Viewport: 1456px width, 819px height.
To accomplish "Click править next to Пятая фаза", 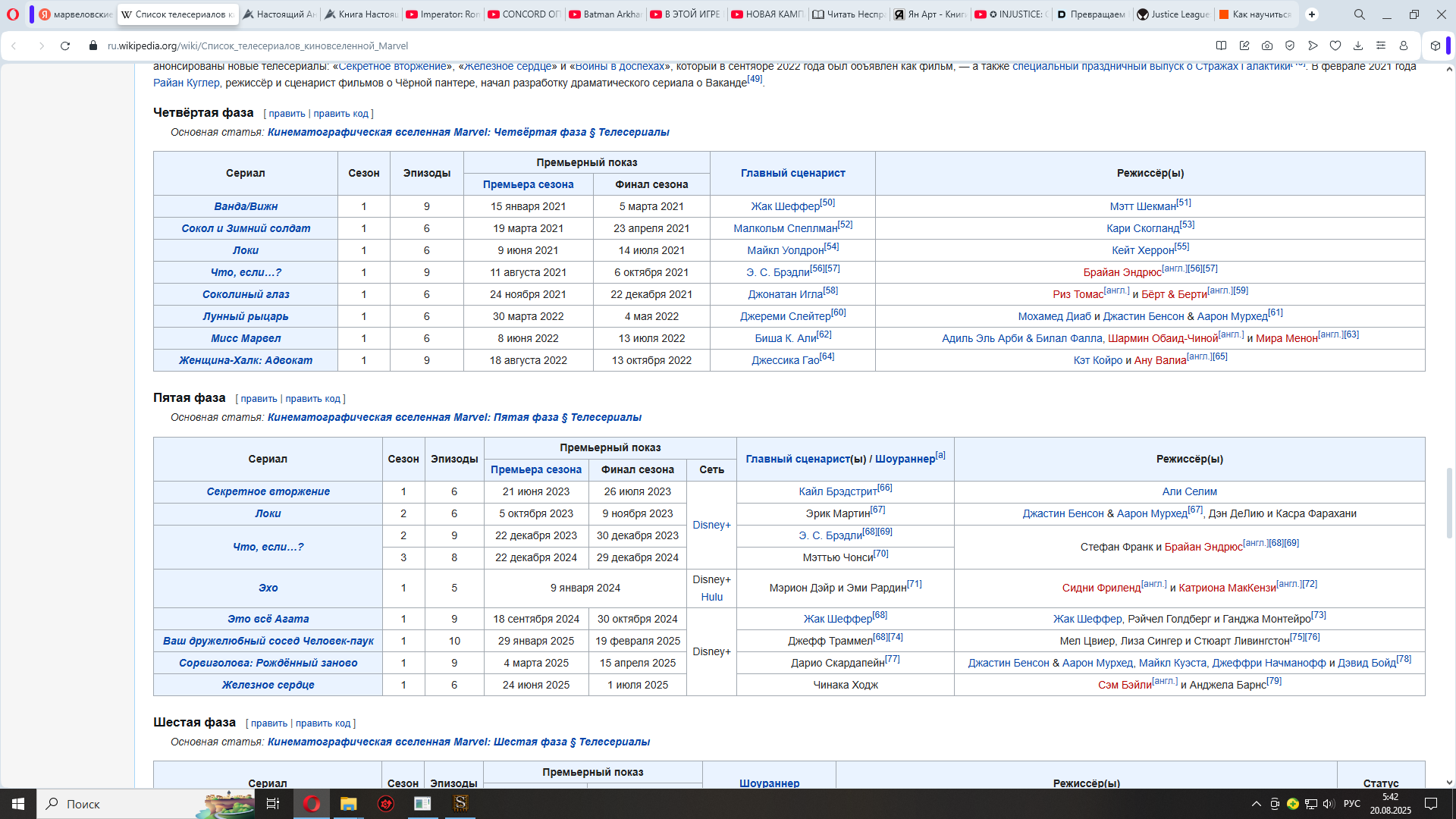I will [259, 399].
